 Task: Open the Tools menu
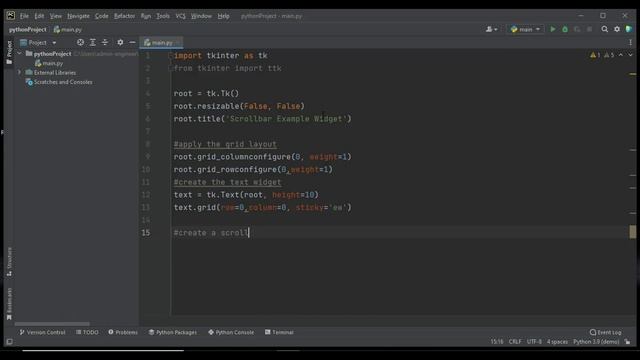[x=163, y=16]
